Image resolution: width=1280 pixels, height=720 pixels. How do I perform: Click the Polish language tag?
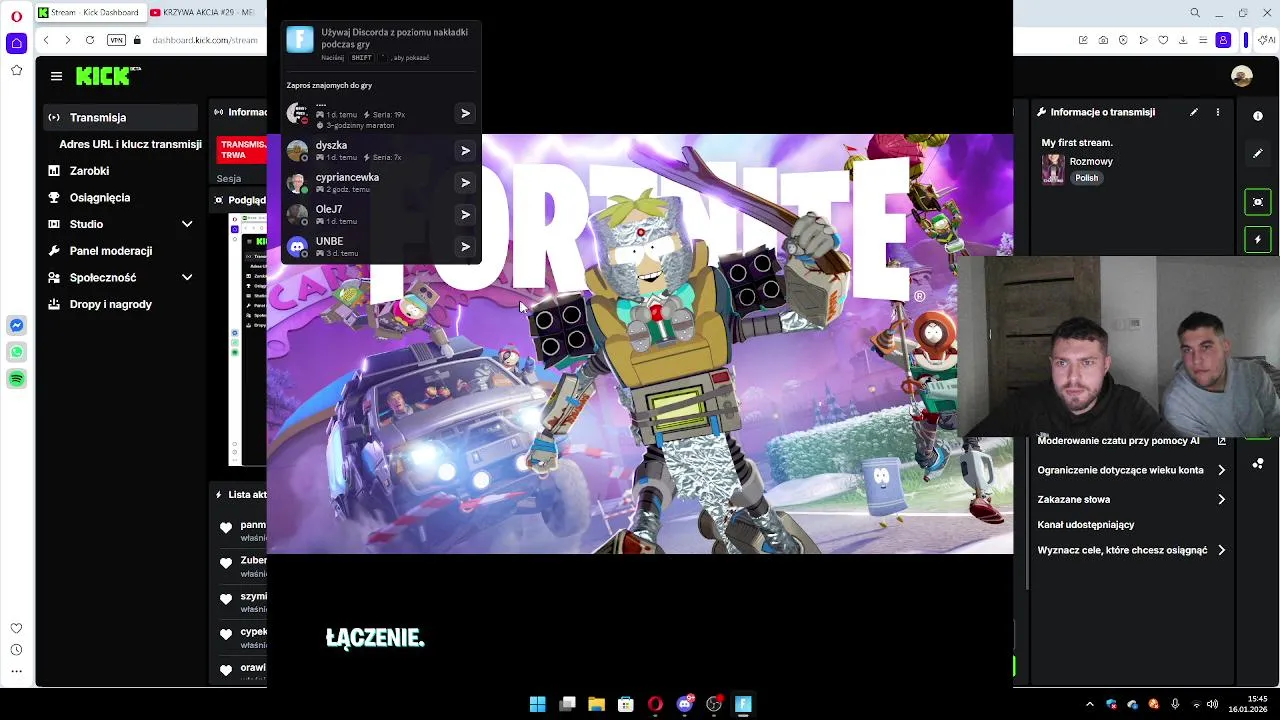point(1087,178)
